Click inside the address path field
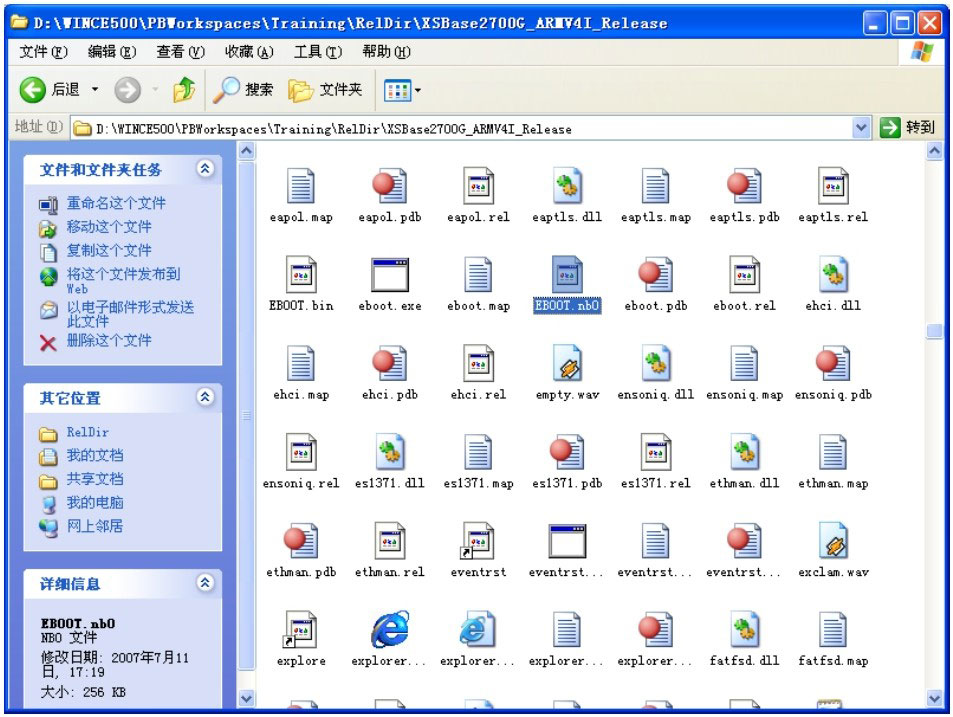This screenshot has height=717, width=953. 462,128
